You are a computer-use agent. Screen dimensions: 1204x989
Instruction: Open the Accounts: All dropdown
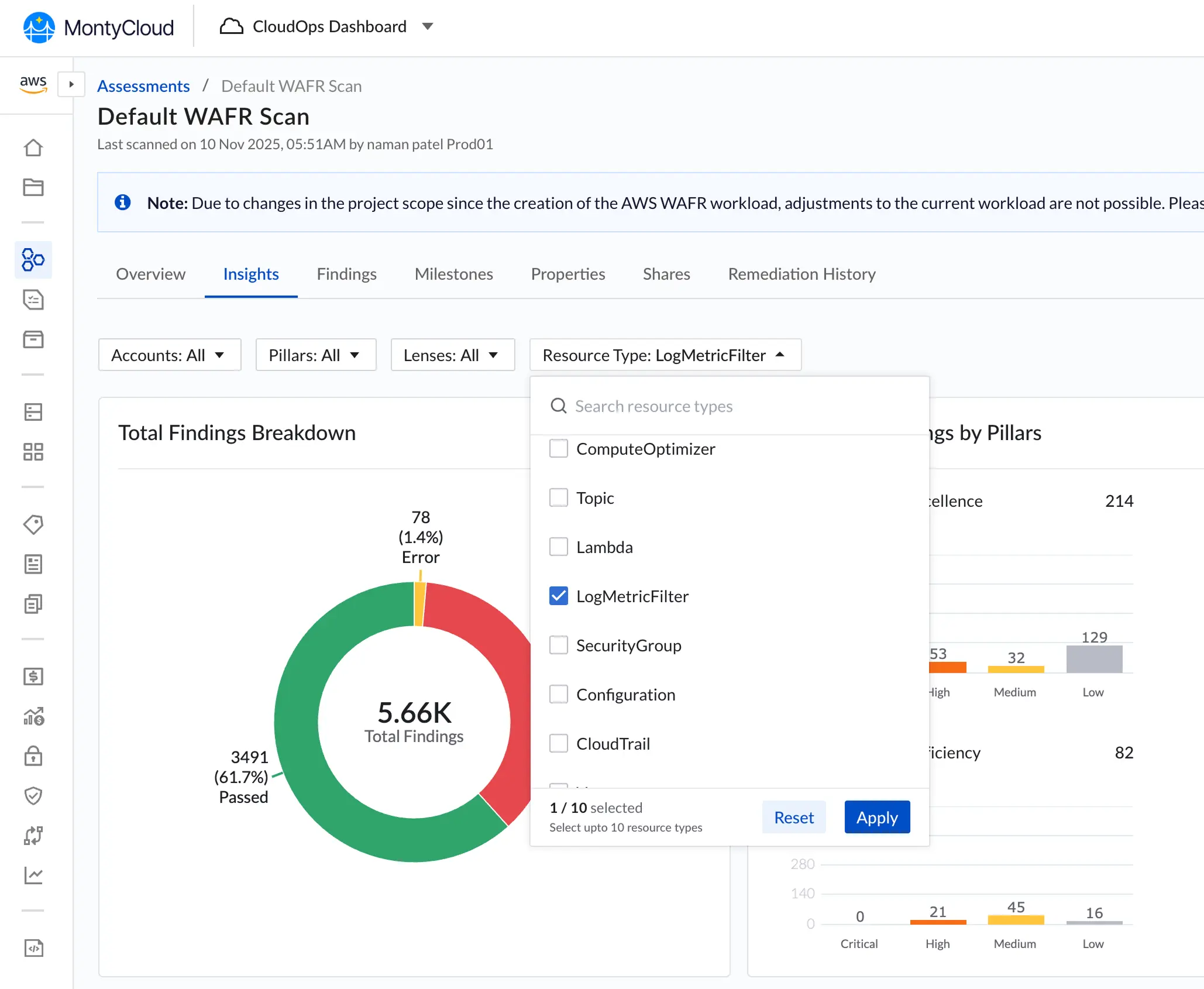tap(169, 355)
